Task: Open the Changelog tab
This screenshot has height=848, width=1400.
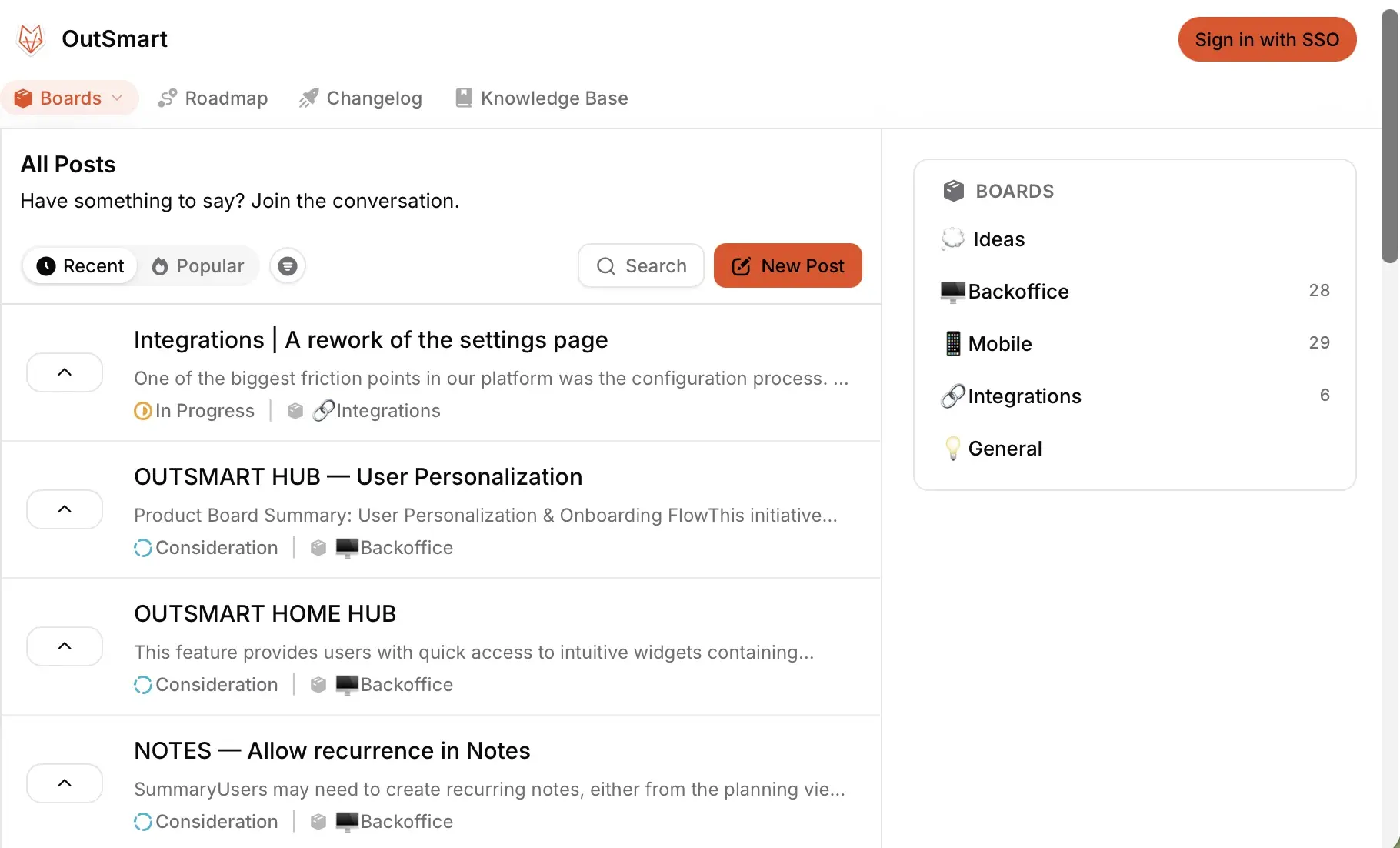Action: [x=361, y=98]
